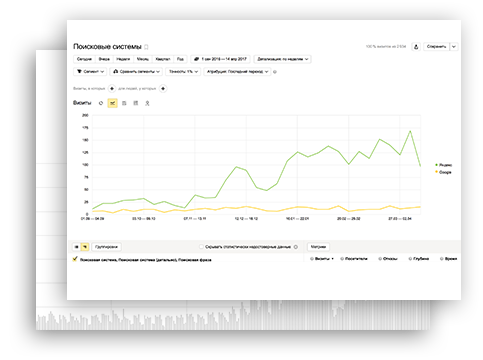Select the Вчера period tab
This screenshot has height=360, width=483.
pos(104,59)
